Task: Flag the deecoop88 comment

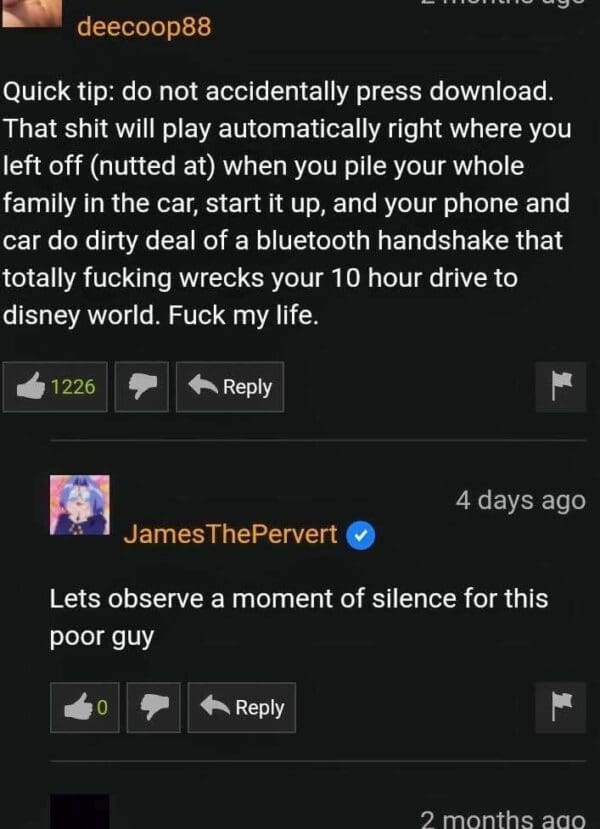Action: point(561,387)
